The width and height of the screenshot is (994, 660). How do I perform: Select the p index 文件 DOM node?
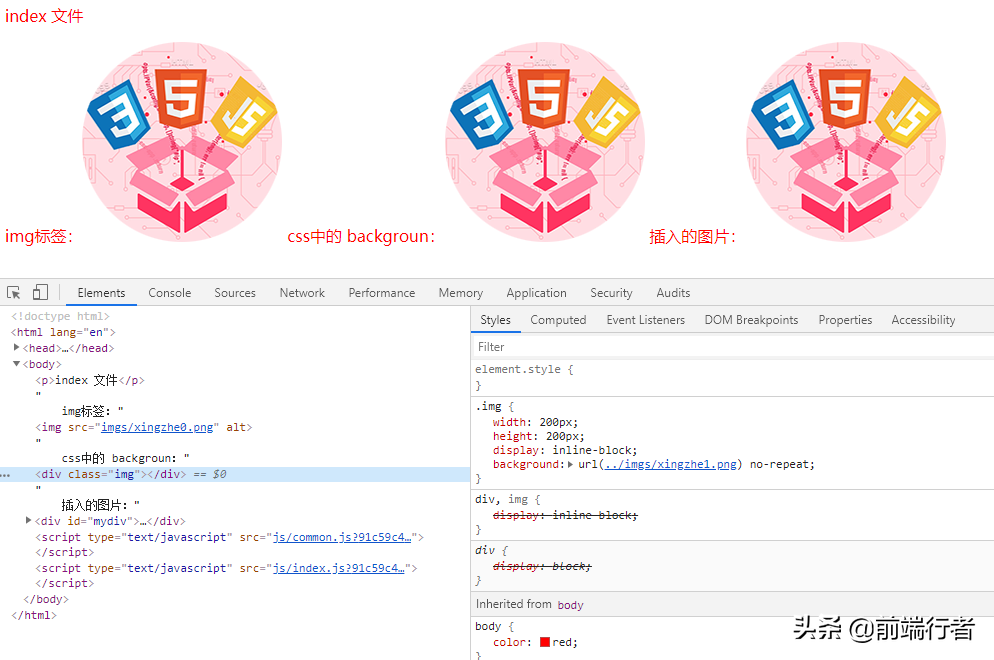90,380
